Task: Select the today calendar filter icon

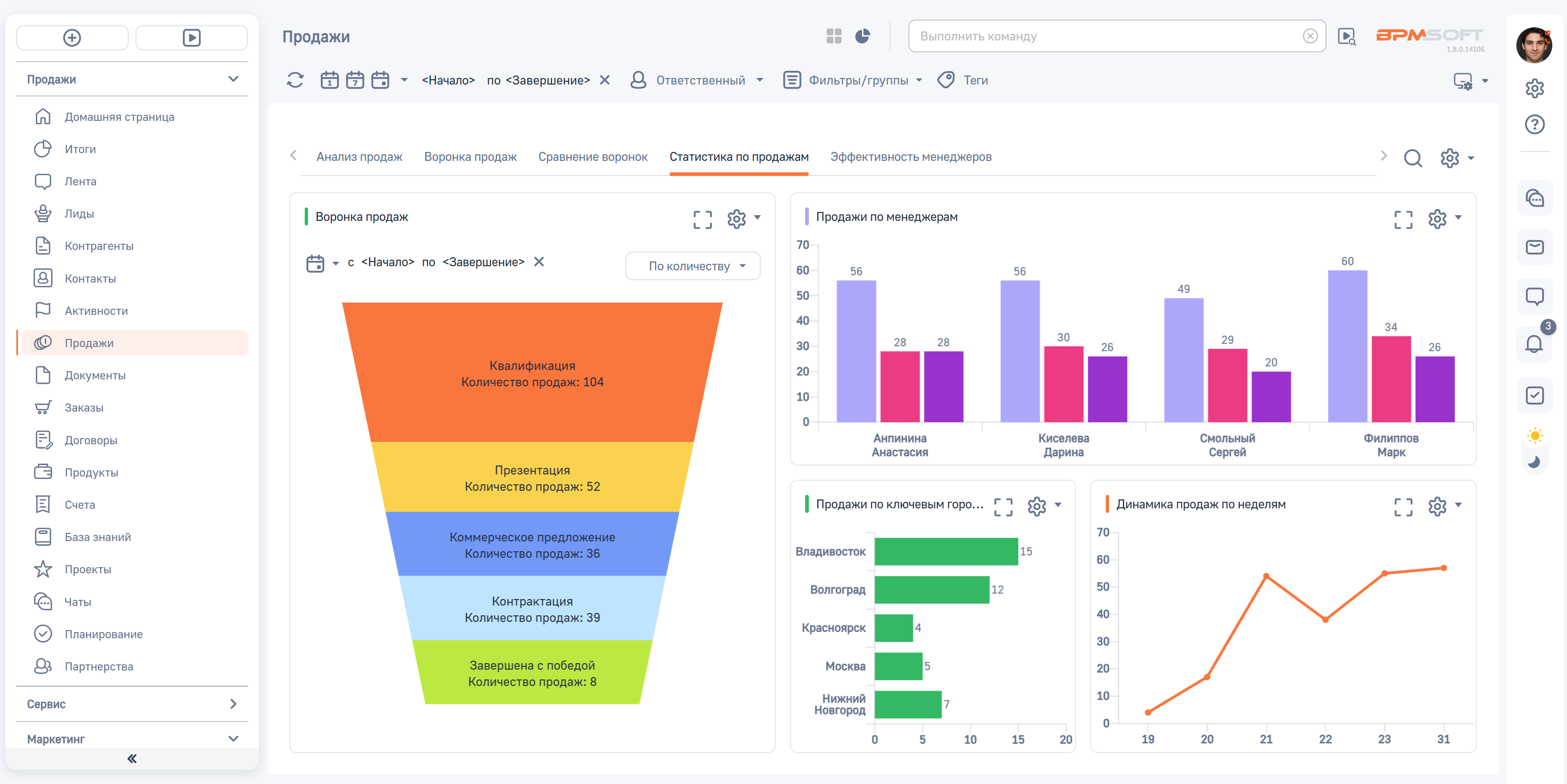Action: tap(330, 80)
